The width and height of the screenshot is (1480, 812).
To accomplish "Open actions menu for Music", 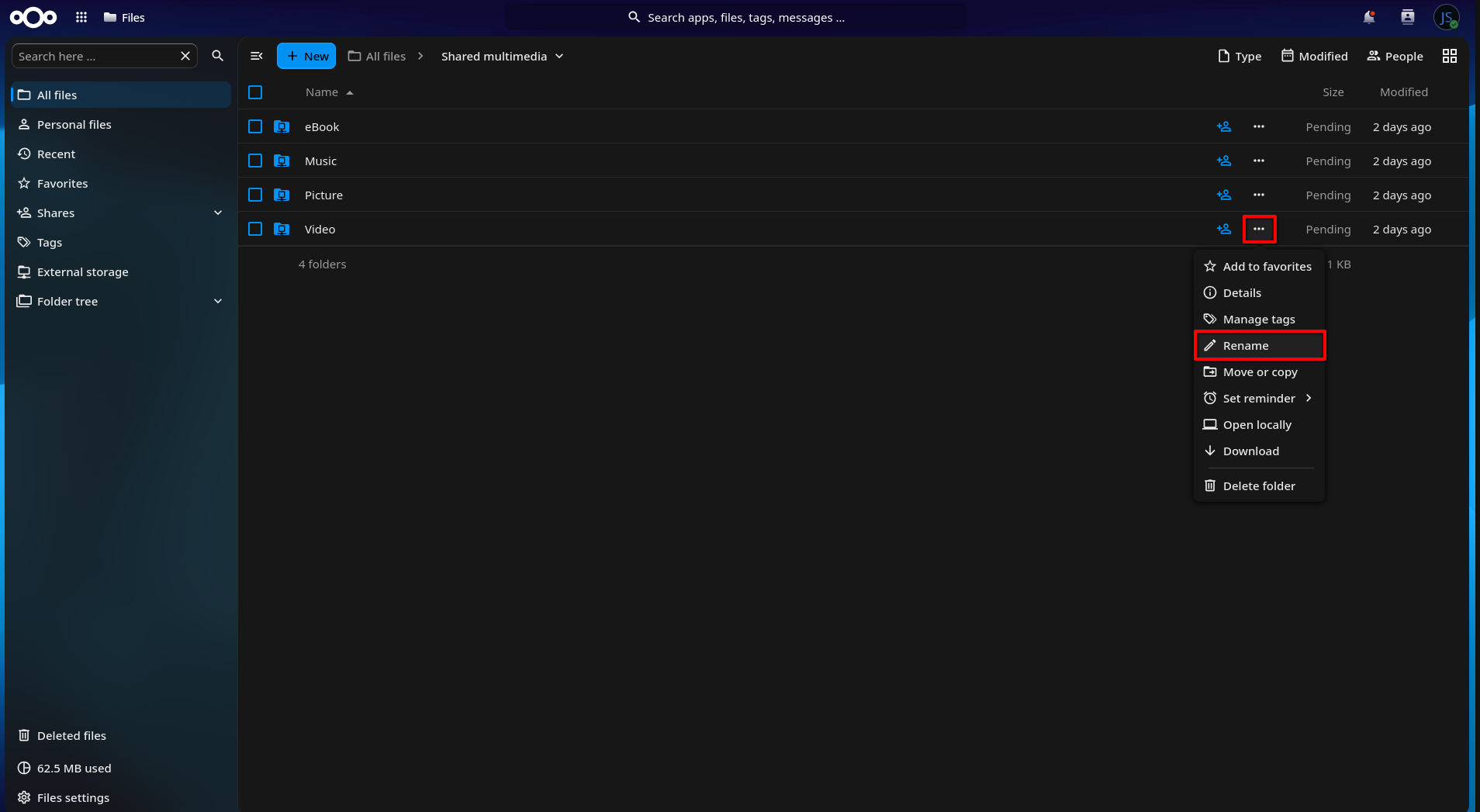I will click(1259, 161).
